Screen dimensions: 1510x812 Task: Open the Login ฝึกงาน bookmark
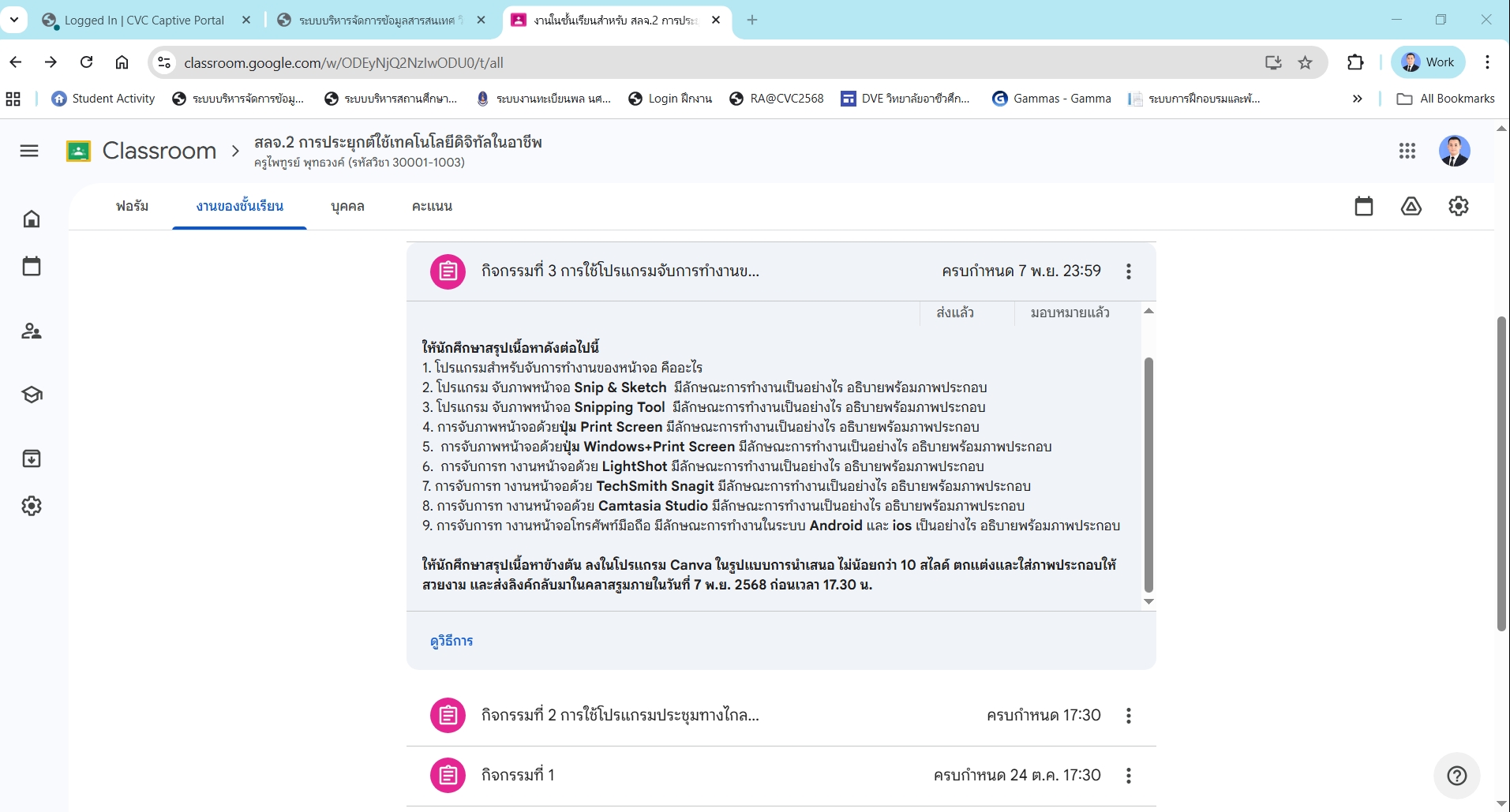(670, 99)
